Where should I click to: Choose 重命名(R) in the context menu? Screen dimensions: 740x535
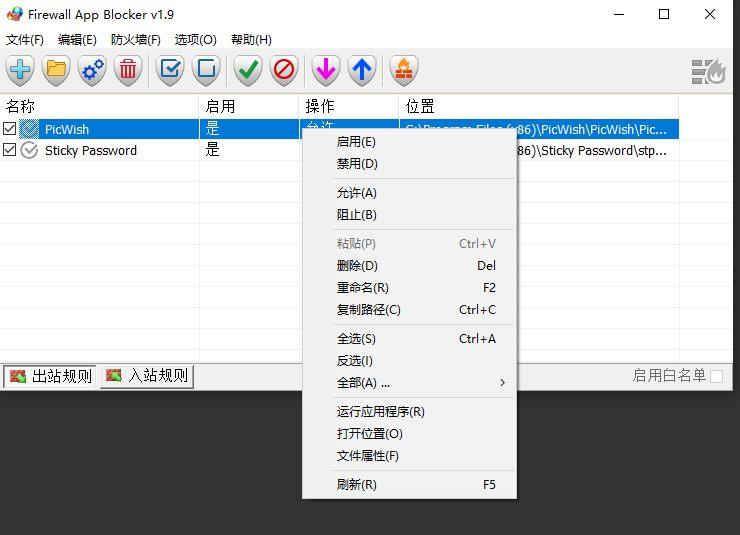[x=409, y=287]
